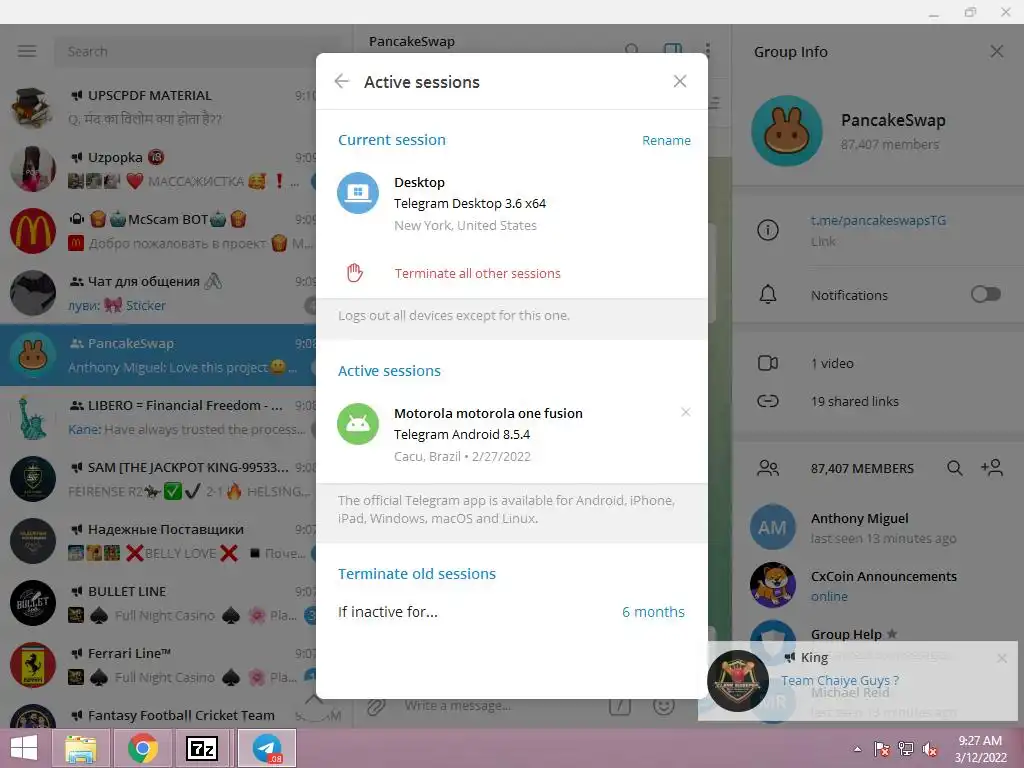Change the '6 months' inactivity period
This screenshot has height=768, width=1024.
tap(653, 612)
